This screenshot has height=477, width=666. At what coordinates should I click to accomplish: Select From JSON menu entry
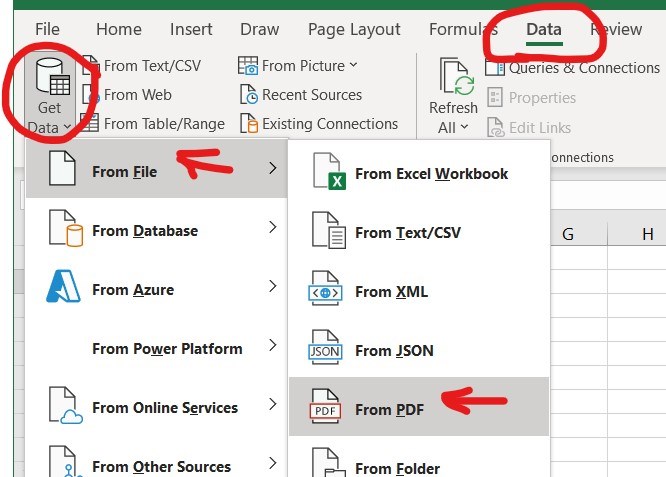[x=393, y=350]
